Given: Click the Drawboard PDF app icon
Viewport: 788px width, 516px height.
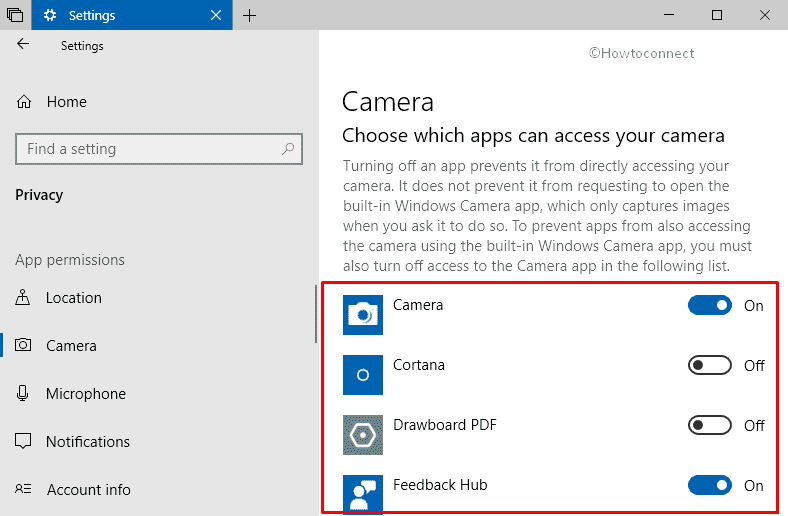Looking at the screenshot, I should click(x=363, y=435).
